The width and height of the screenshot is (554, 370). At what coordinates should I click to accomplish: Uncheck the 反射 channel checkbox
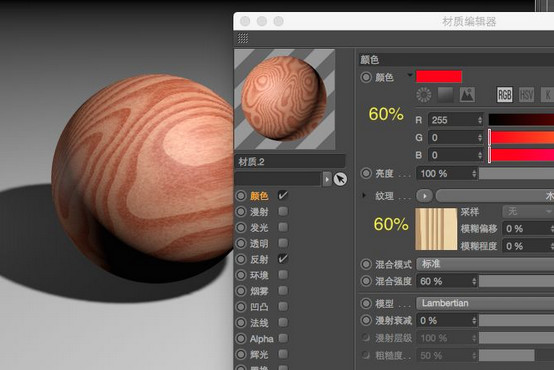pyautogui.click(x=283, y=259)
